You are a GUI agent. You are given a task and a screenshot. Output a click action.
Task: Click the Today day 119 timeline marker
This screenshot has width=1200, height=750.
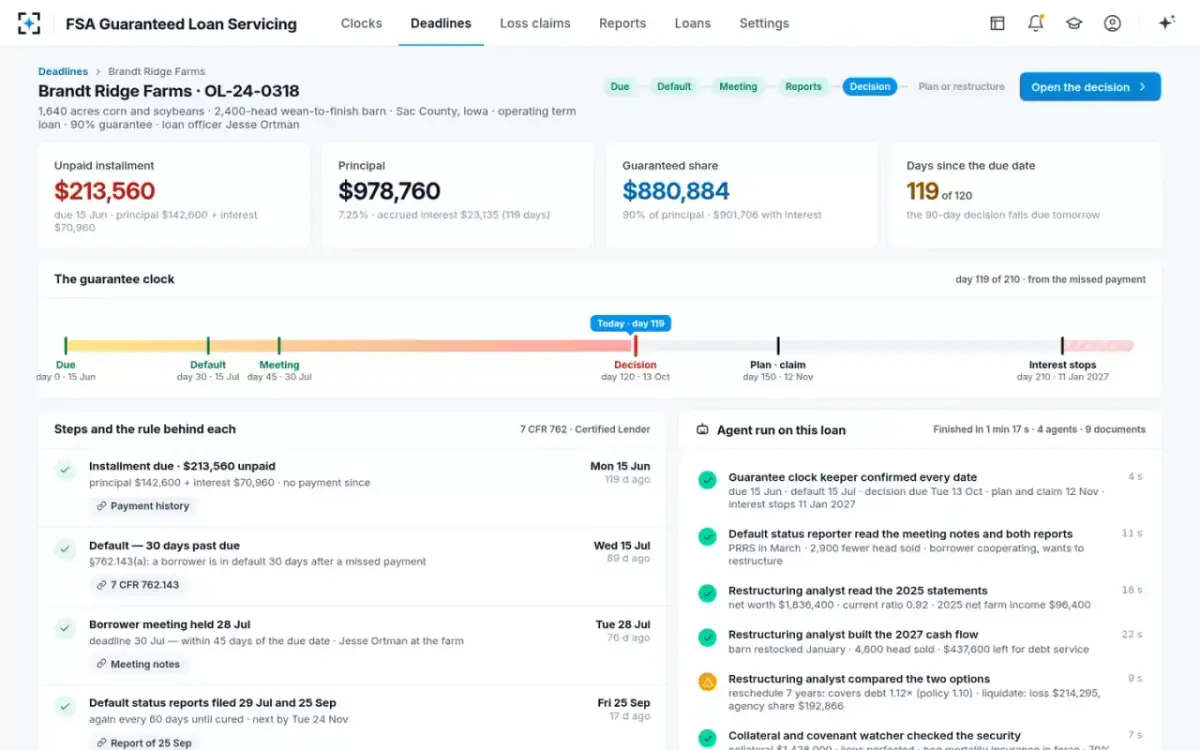click(x=631, y=323)
